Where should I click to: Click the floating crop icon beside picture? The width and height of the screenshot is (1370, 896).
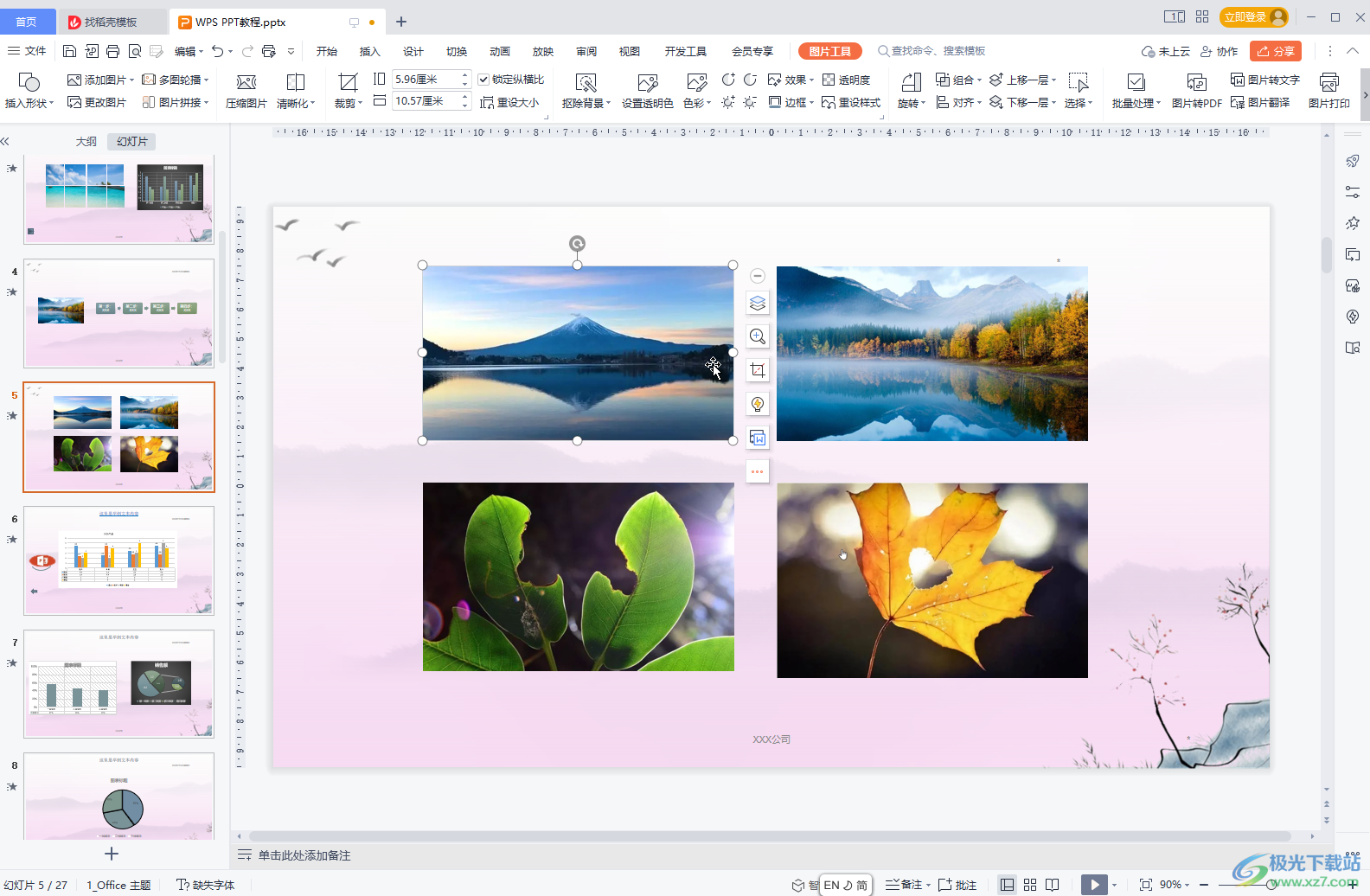coord(758,370)
